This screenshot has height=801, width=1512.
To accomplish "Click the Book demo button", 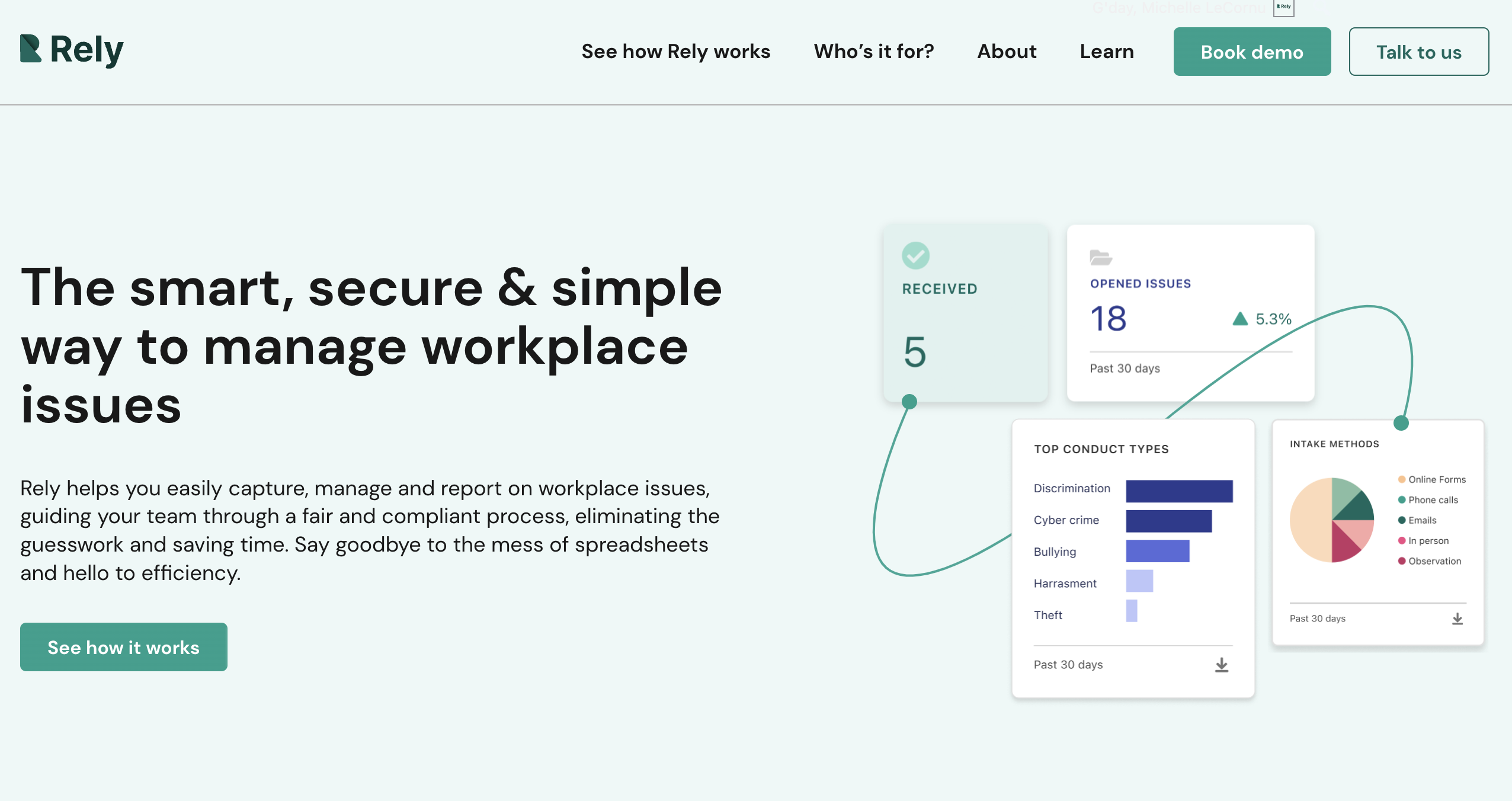I will [1251, 52].
